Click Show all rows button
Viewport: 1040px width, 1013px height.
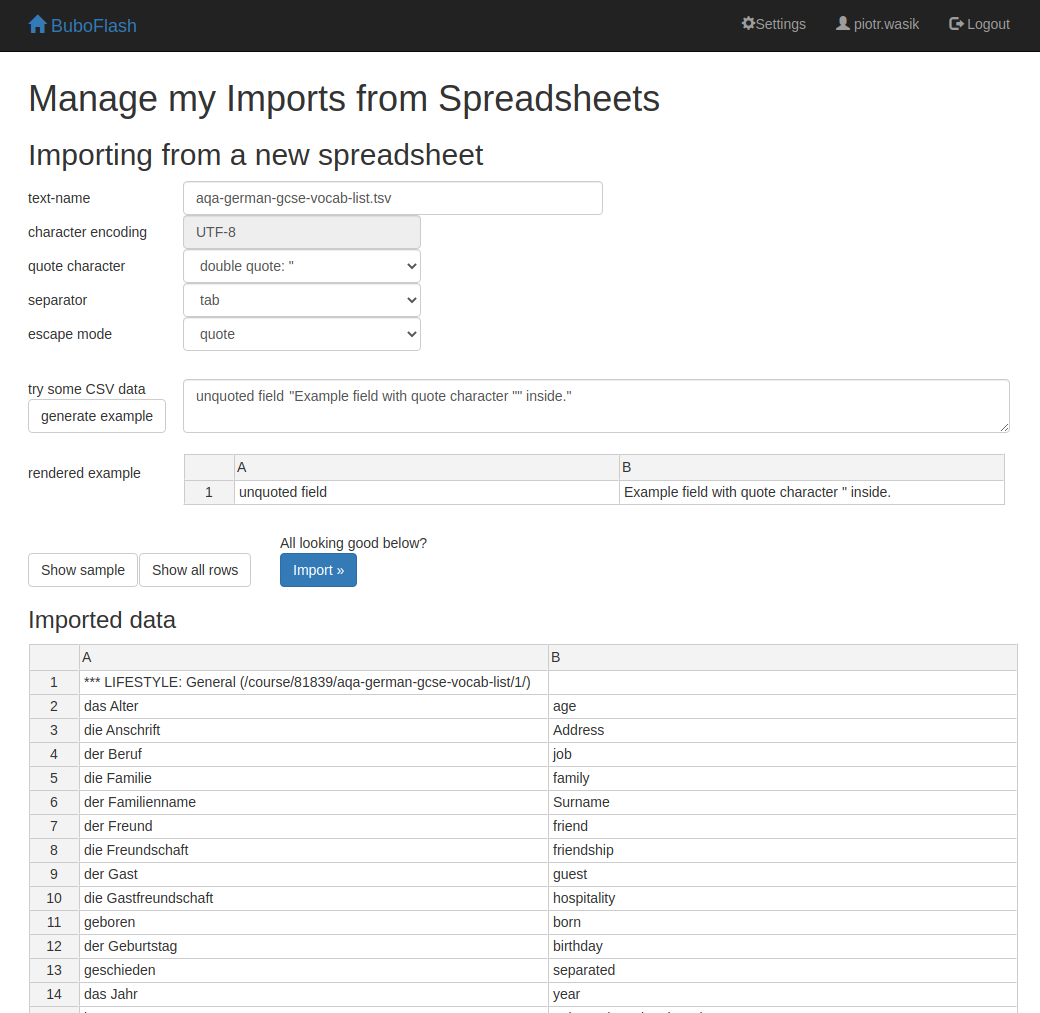pos(195,570)
